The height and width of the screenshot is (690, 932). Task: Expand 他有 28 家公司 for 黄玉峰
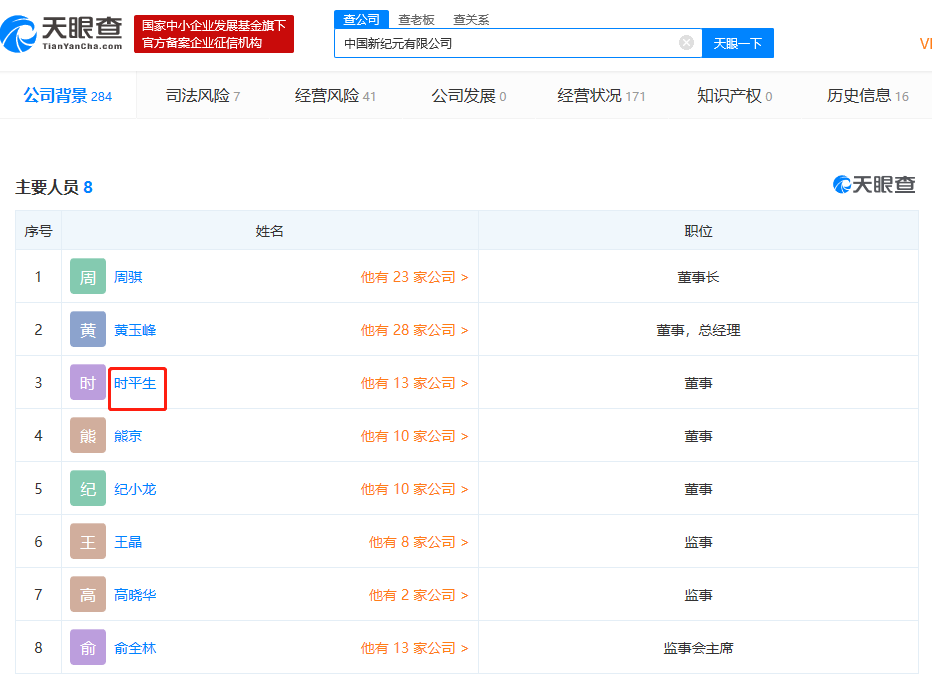[414, 330]
